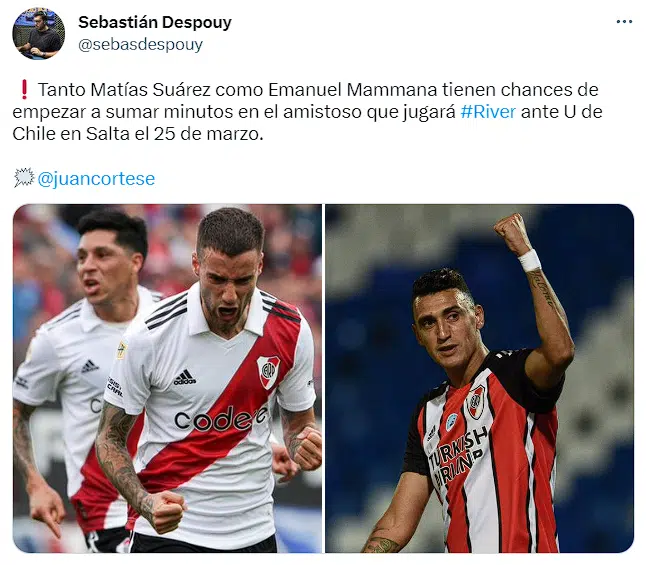Open the @sebasdespouy handle link

pyautogui.click(x=140, y=45)
